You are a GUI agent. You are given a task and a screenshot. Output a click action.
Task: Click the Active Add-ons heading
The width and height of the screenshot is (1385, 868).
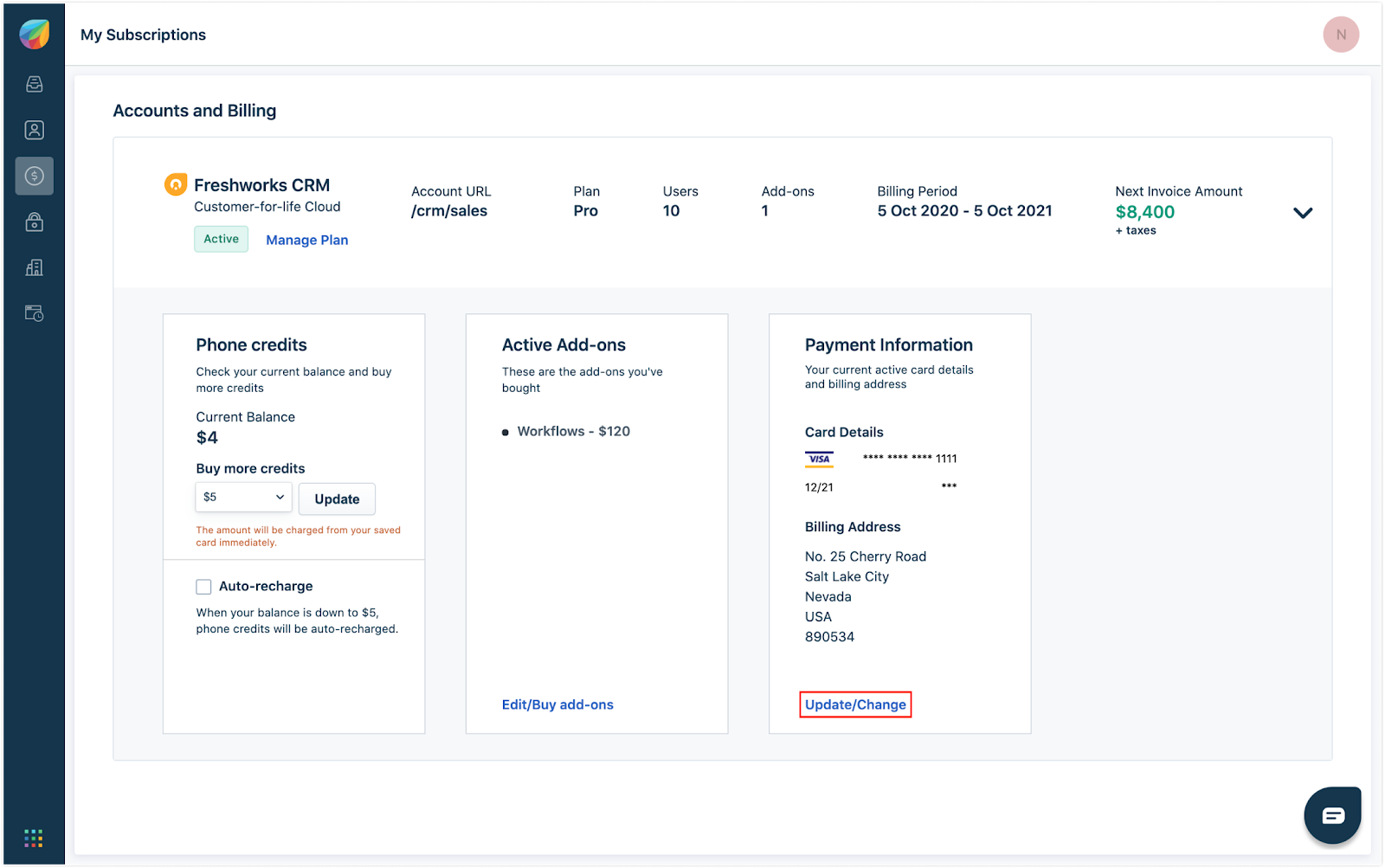[564, 345]
